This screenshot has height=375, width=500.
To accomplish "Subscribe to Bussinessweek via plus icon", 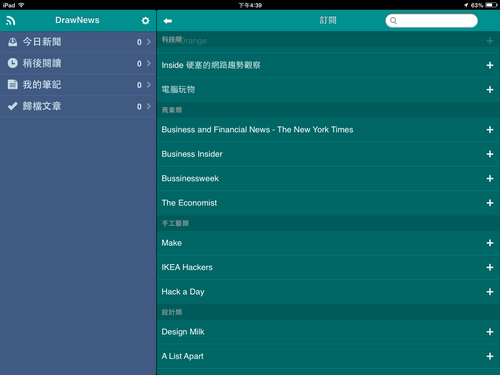I will (490, 179).
